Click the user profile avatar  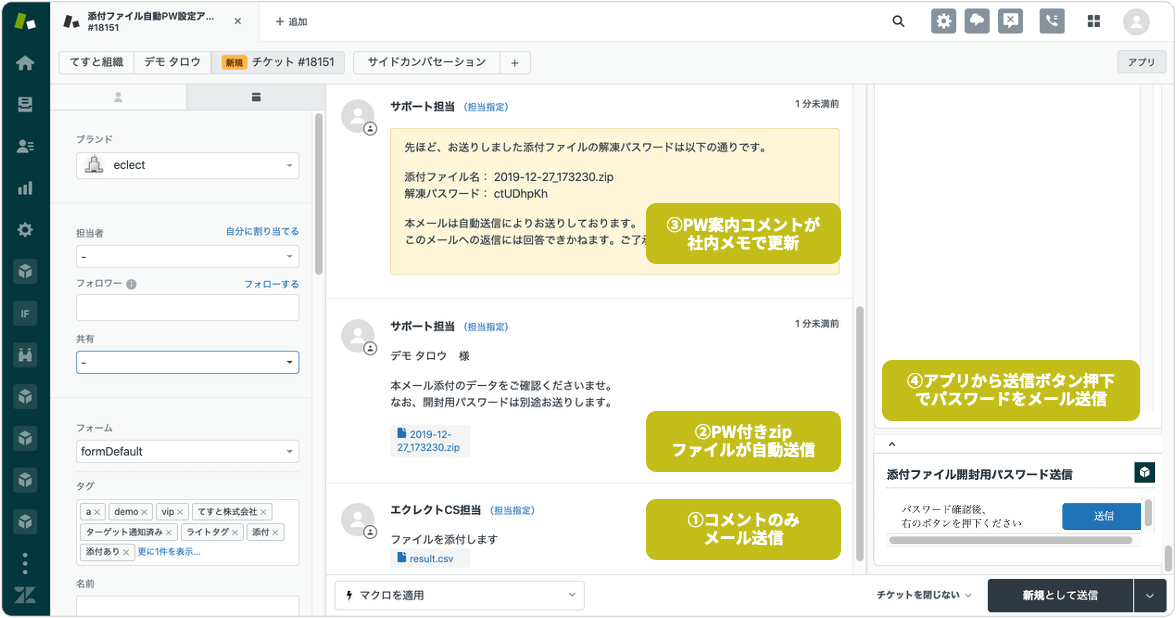tap(1136, 21)
